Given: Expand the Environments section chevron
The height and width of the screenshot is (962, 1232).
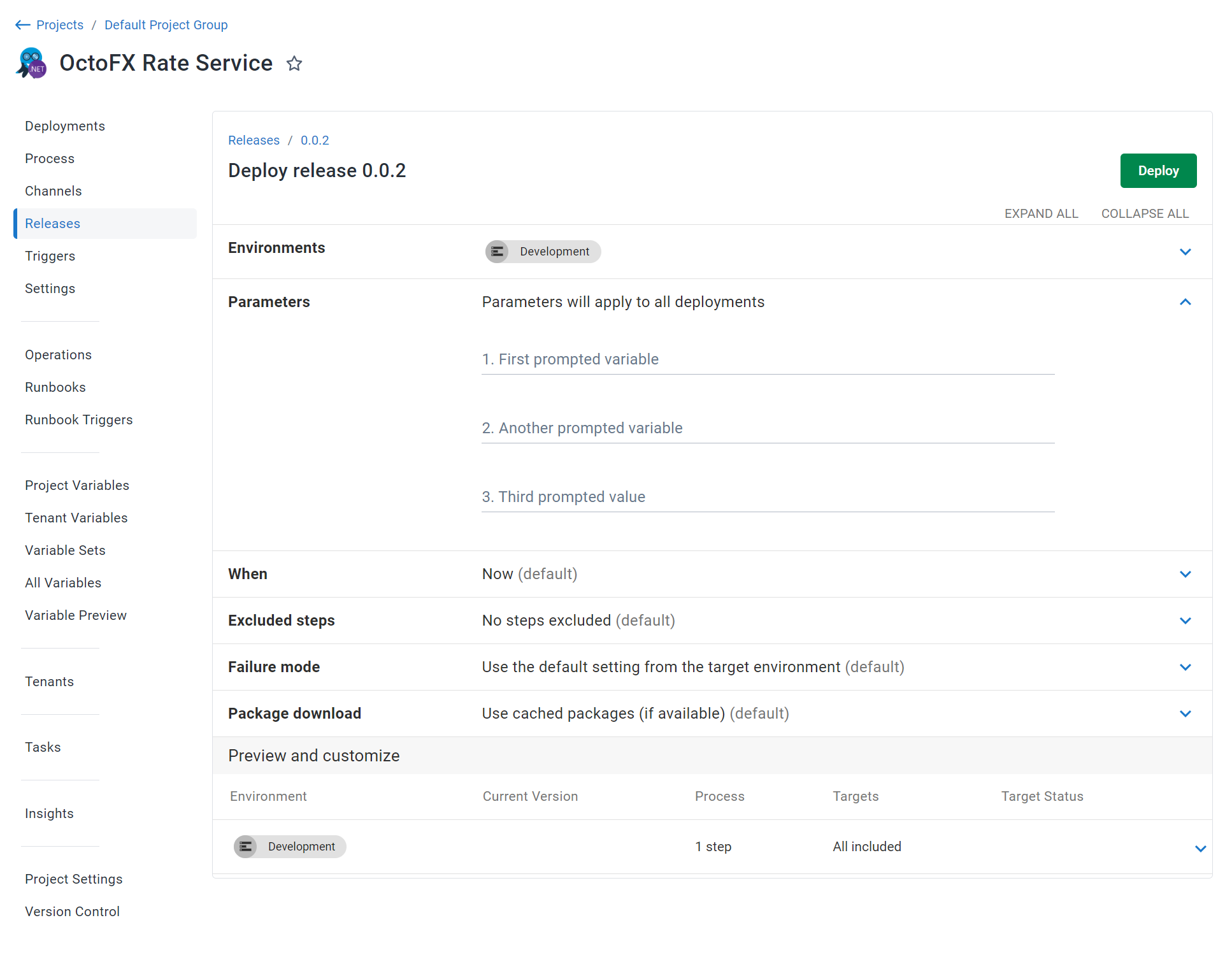Looking at the screenshot, I should (1185, 252).
